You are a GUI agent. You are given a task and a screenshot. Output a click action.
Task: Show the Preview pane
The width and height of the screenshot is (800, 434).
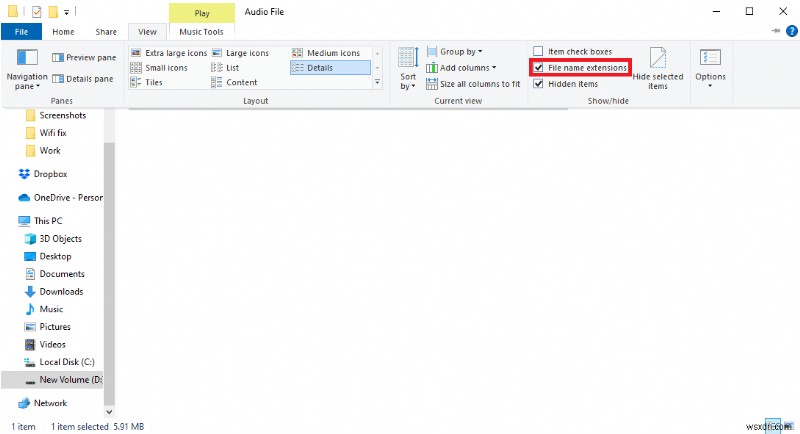[x=84, y=58]
